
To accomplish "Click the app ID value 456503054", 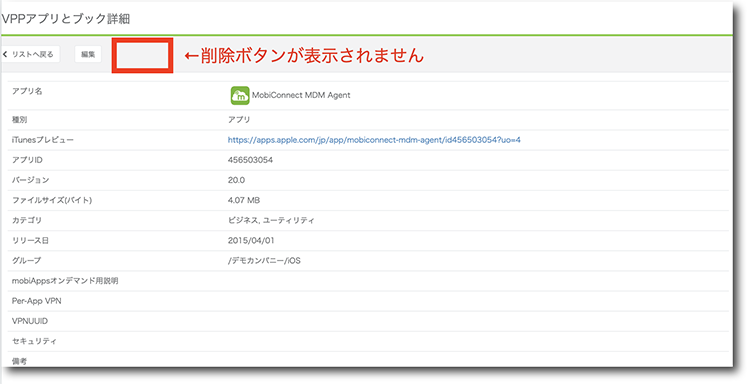I will point(250,160).
